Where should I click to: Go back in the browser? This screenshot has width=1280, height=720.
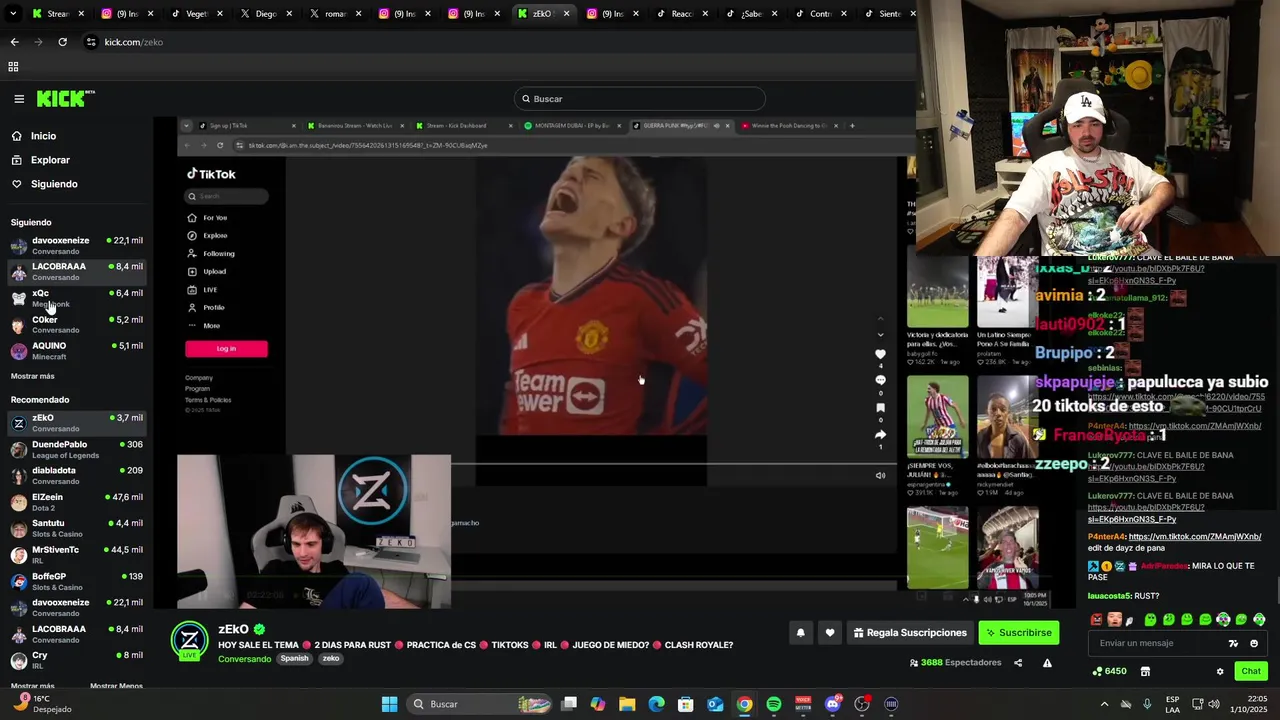[14, 42]
